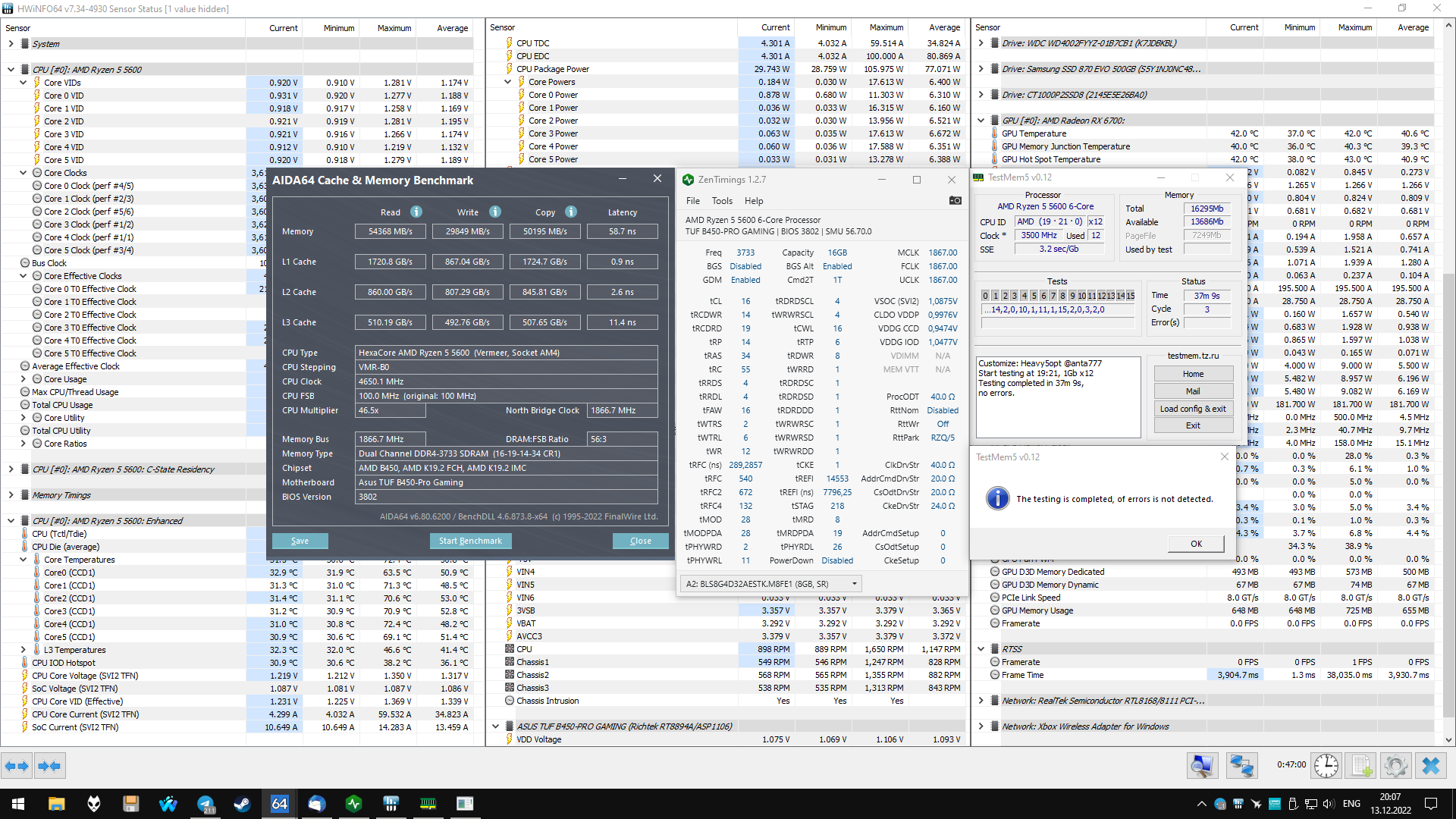Viewport: 1456px width, 819px height.
Task: Collapse the RTSS sensor group
Action: [981, 649]
